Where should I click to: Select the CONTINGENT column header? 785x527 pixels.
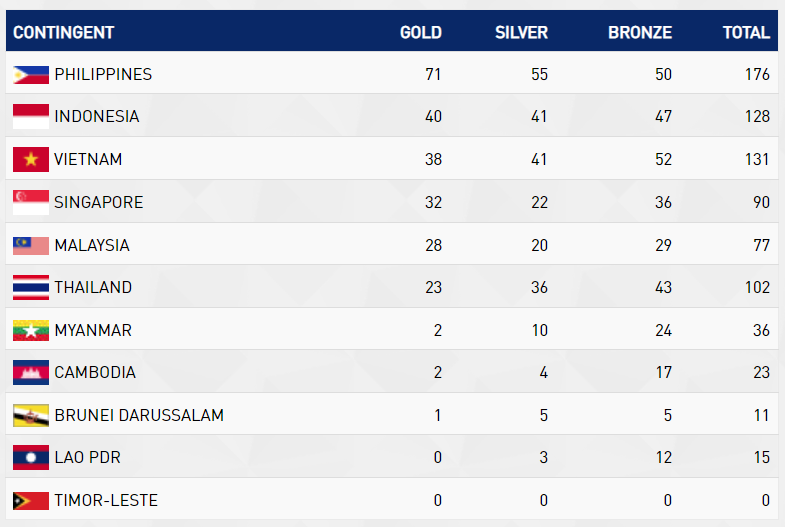point(64,33)
